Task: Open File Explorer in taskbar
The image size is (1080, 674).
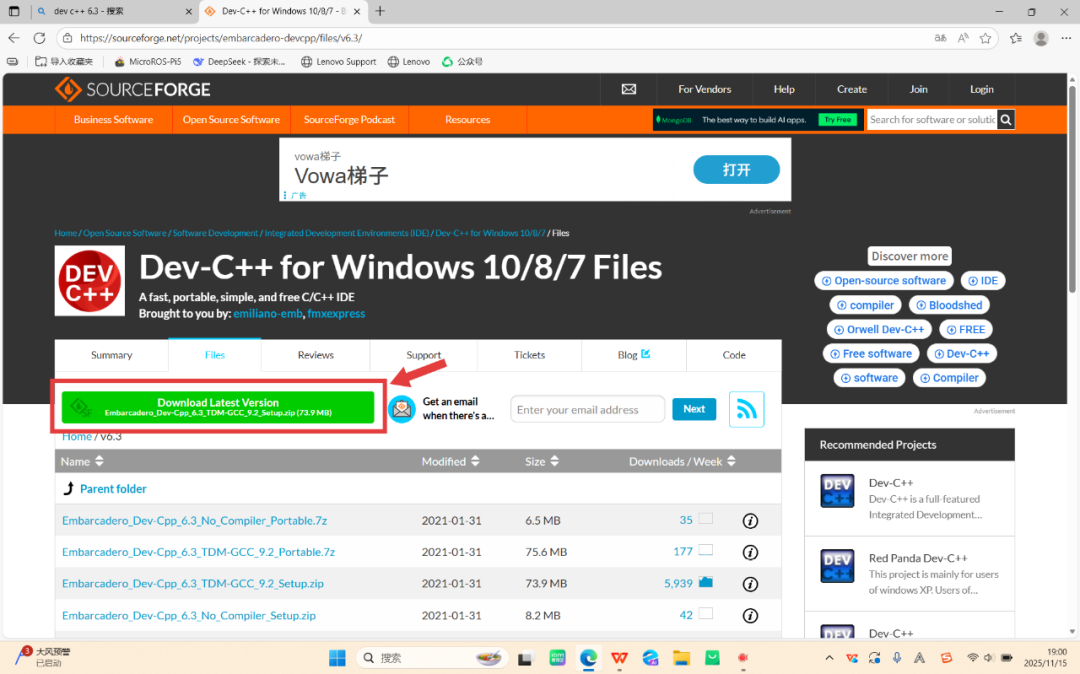Action: (681, 658)
